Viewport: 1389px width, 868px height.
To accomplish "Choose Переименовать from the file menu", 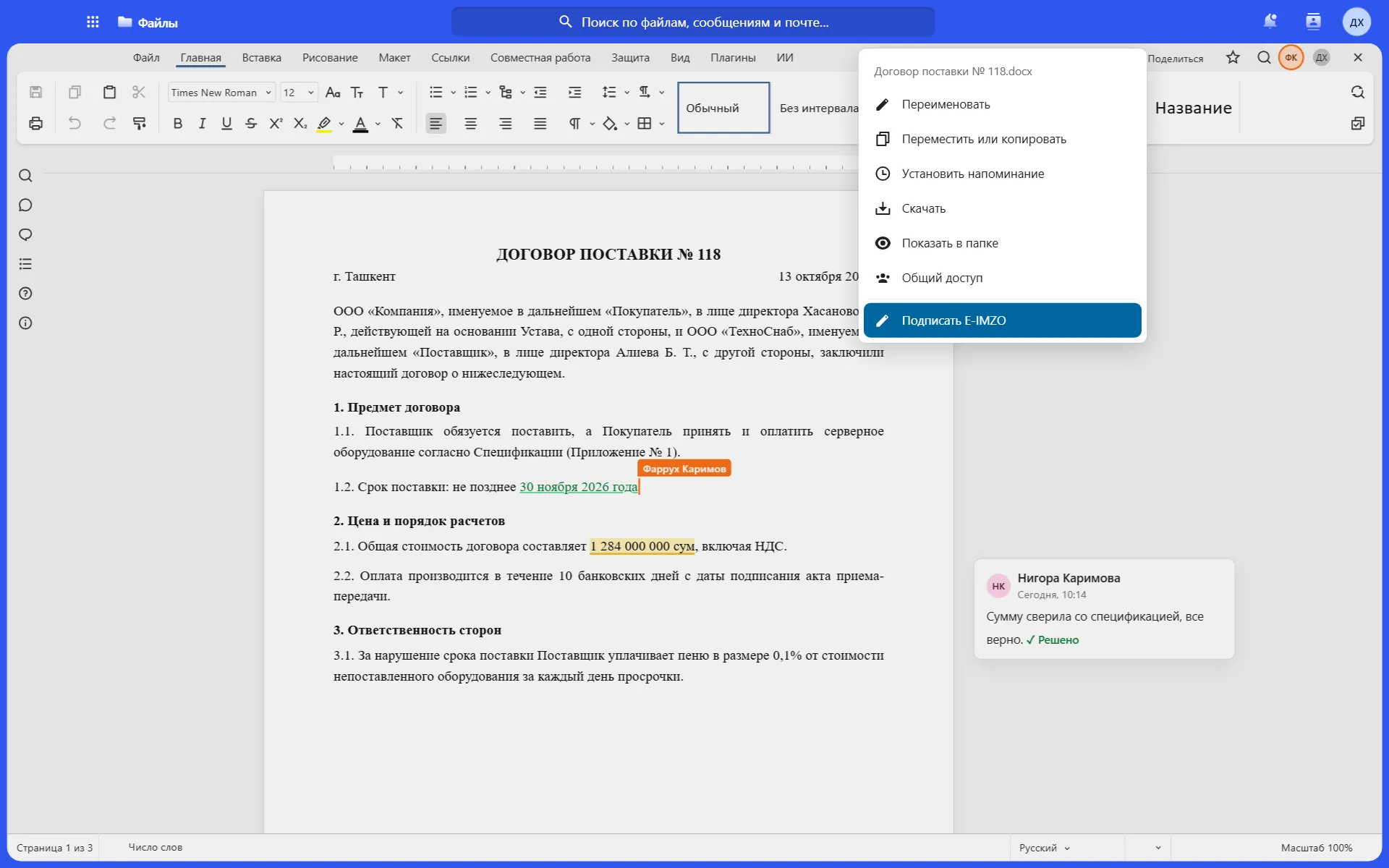I will (1002, 104).
